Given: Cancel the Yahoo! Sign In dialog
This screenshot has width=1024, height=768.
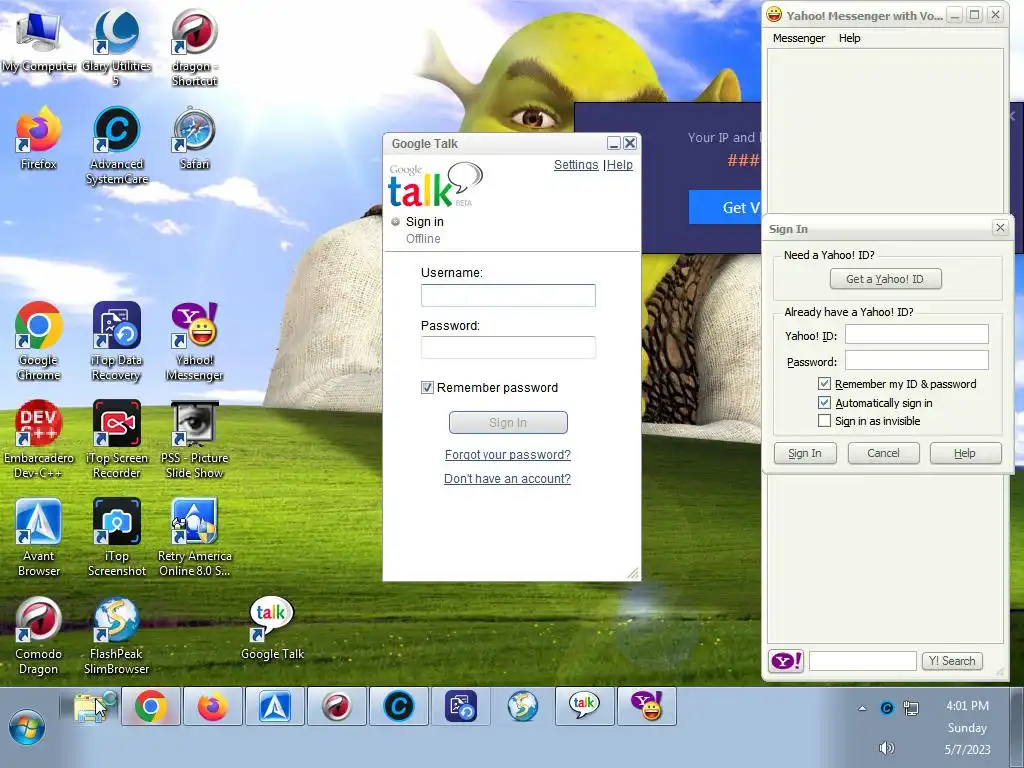Looking at the screenshot, I should [x=884, y=453].
